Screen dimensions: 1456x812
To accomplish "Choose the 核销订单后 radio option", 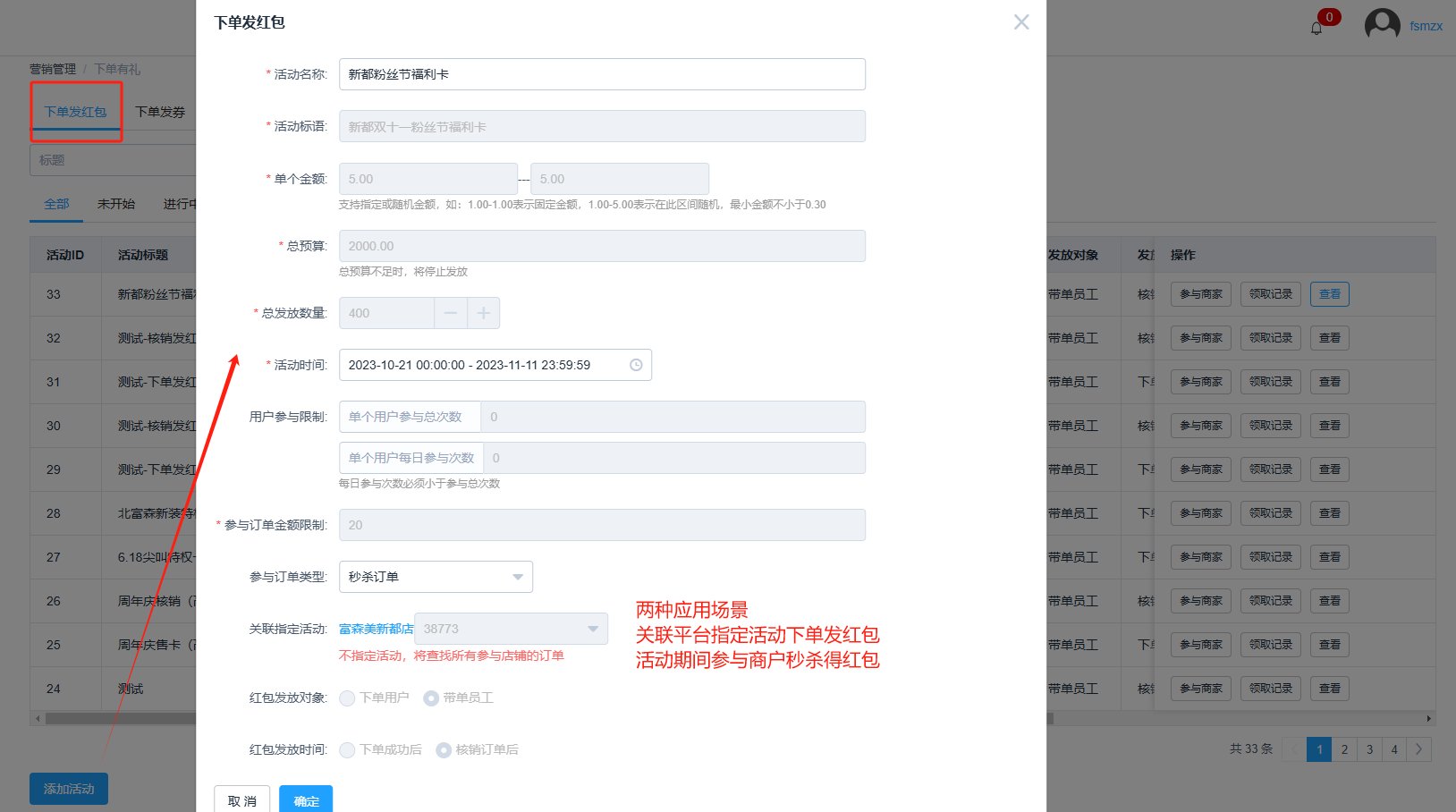I will (x=444, y=750).
